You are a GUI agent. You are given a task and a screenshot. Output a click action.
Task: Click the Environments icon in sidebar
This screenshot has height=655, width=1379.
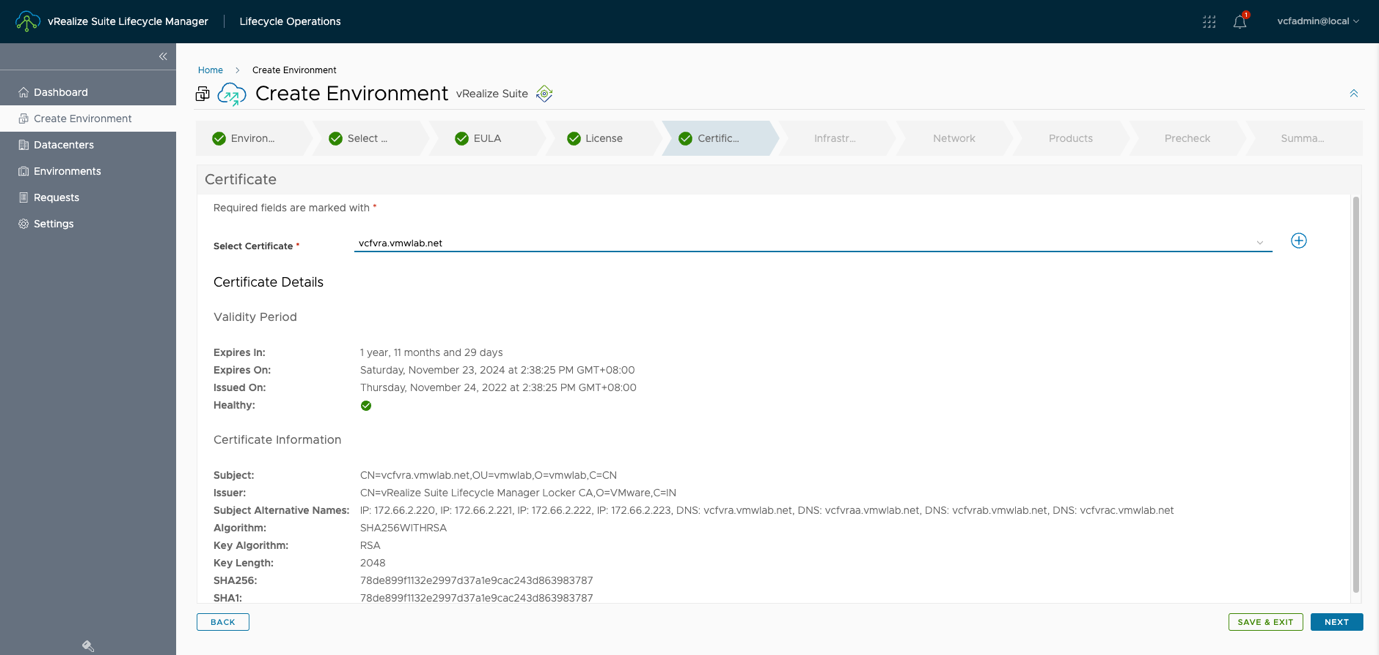tap(23, 171)
